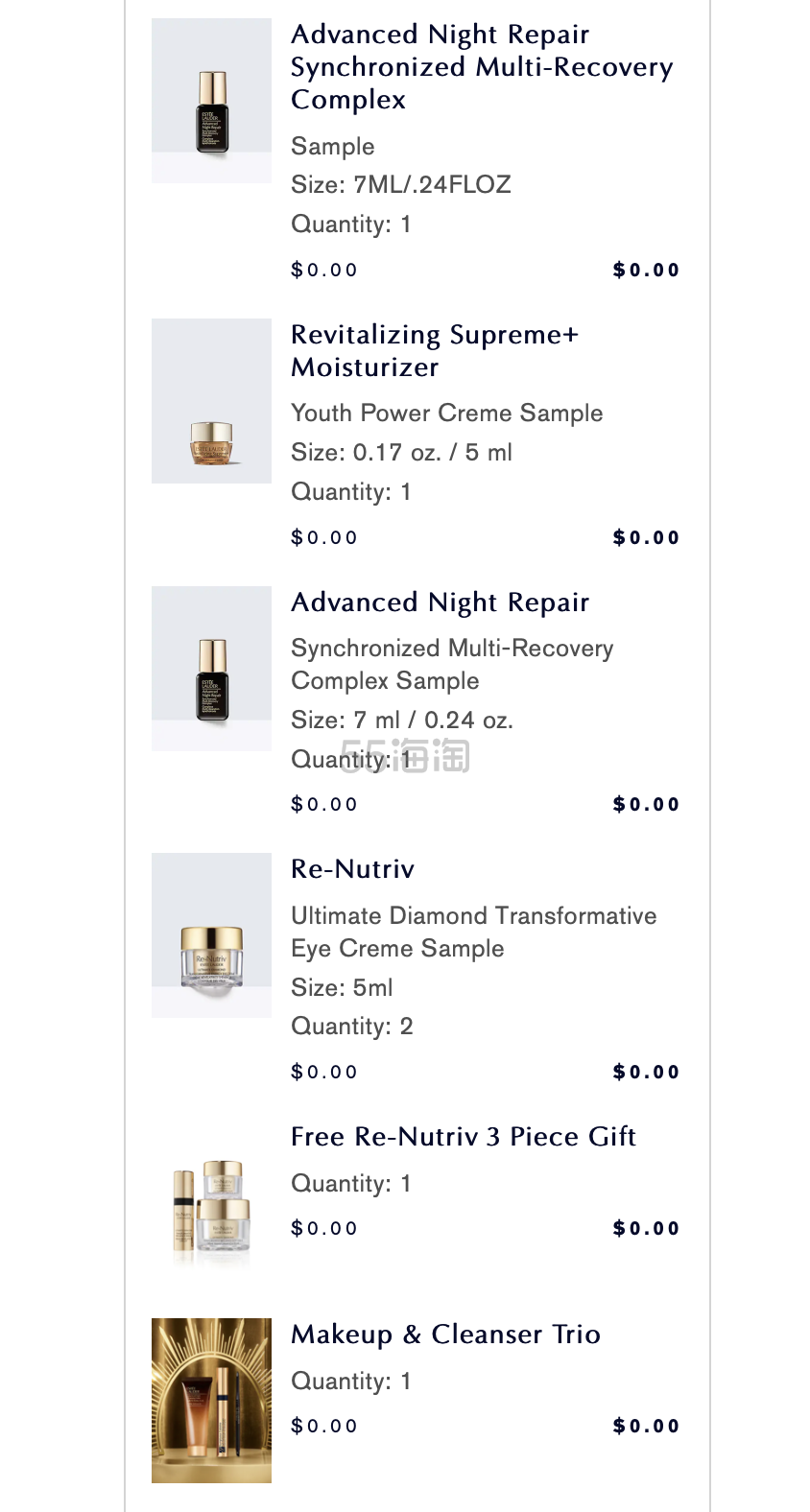Open the Re-Nutriv product title
The width and height of the screenshot is (810, 1512).
tap(352, 869)
